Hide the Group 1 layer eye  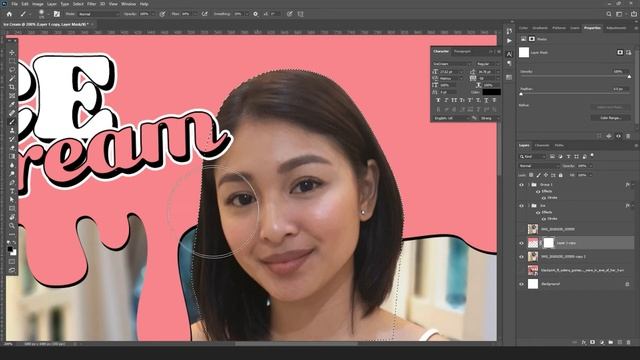[521, 184]
